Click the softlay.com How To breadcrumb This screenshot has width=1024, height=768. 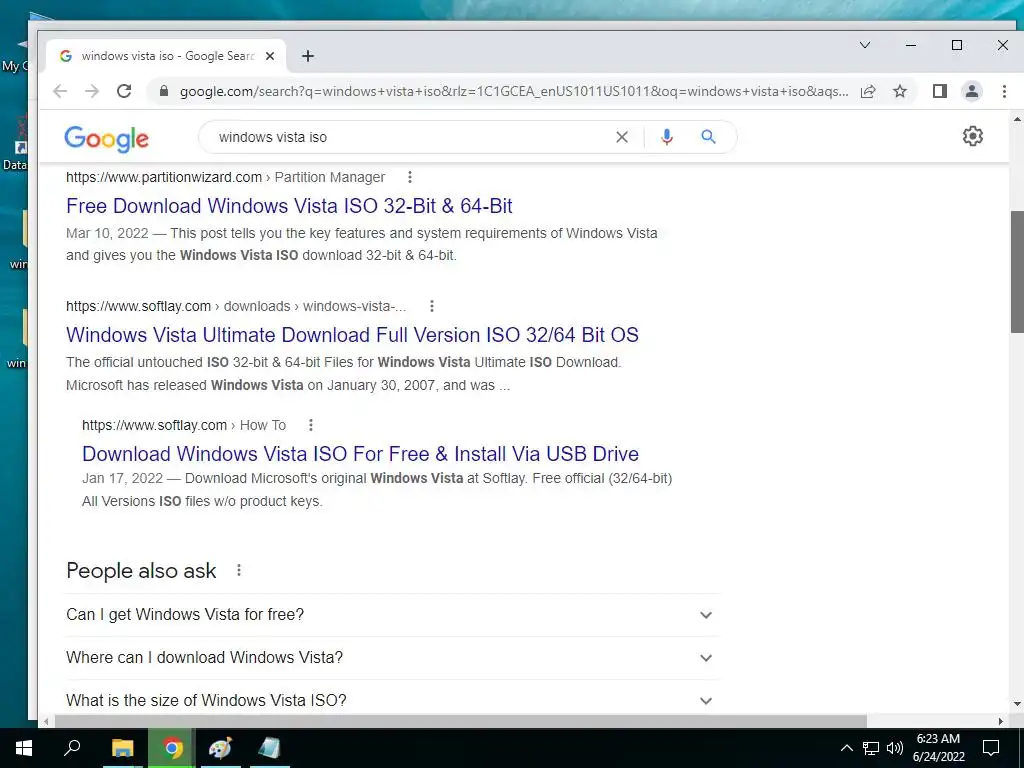184,425
